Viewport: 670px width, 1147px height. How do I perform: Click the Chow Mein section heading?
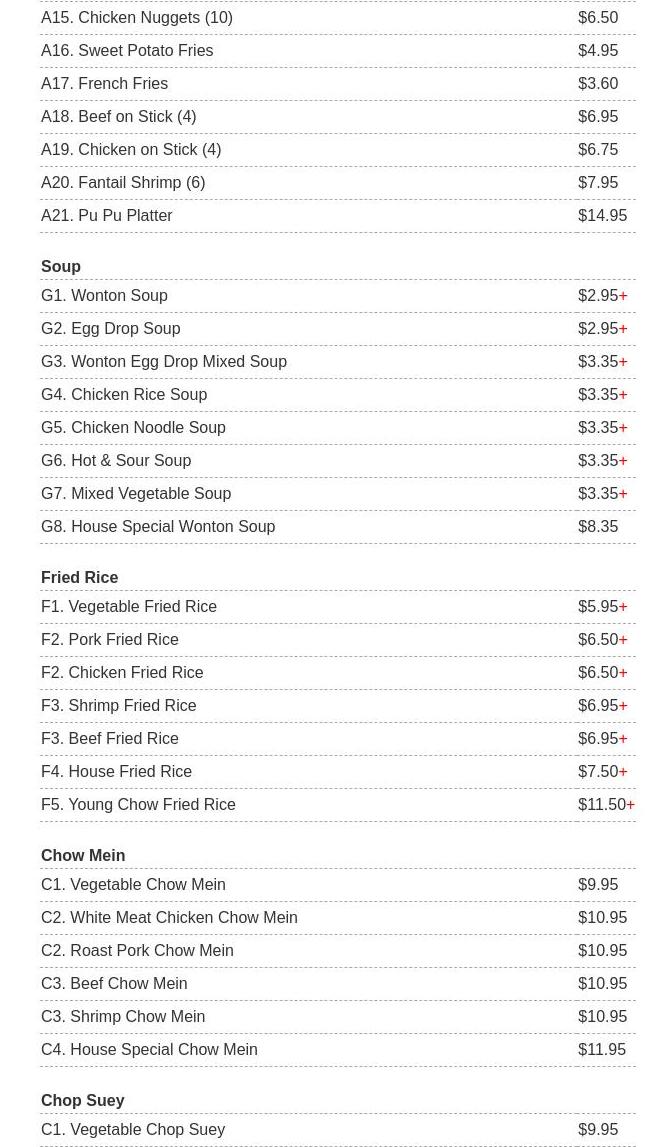83,855
